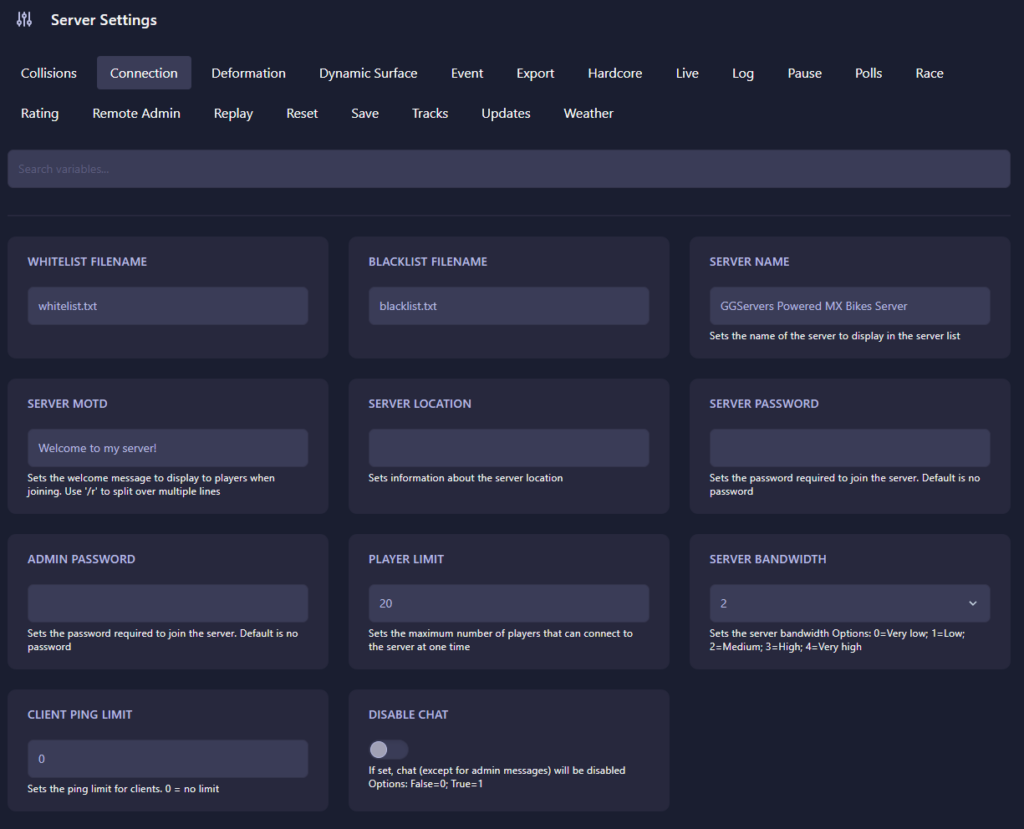The image size is (1024, 829).
Task: Focus the Search variables field
Action: [x=509, y=169]
